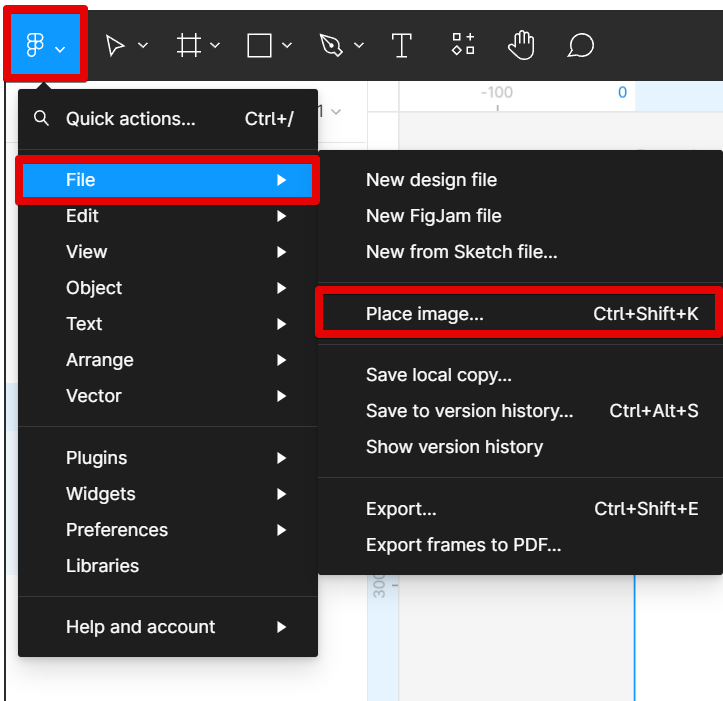723x701 pixels.
Task: Click the Quick actions search field
Action: 130,119
